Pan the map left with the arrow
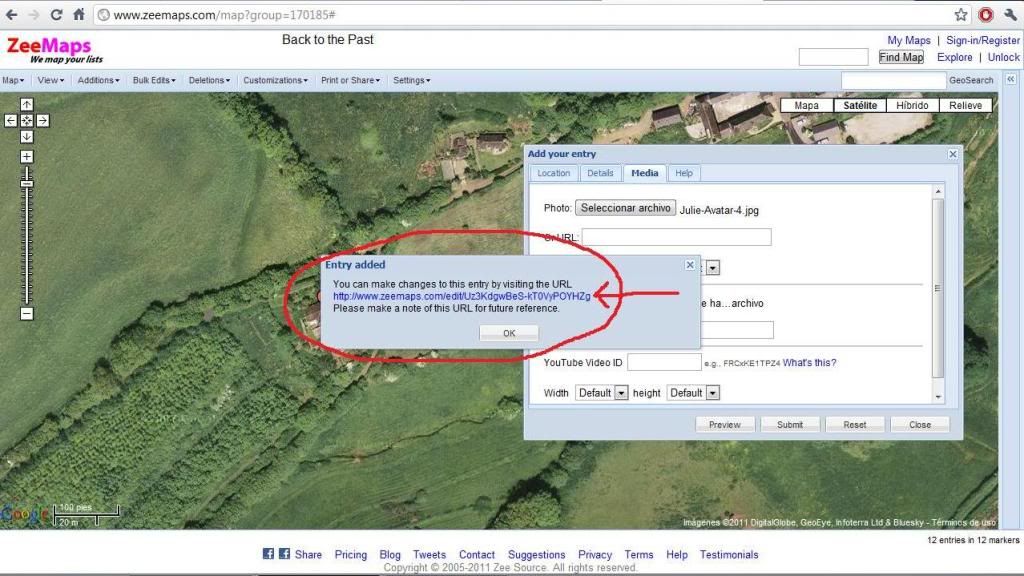Image resolution: width=1024 pixels, height=576 pixels. 11,120
